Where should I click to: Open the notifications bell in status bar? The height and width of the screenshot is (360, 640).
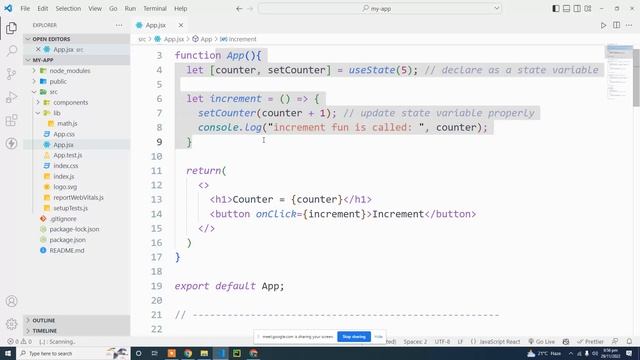coord(629,342)
